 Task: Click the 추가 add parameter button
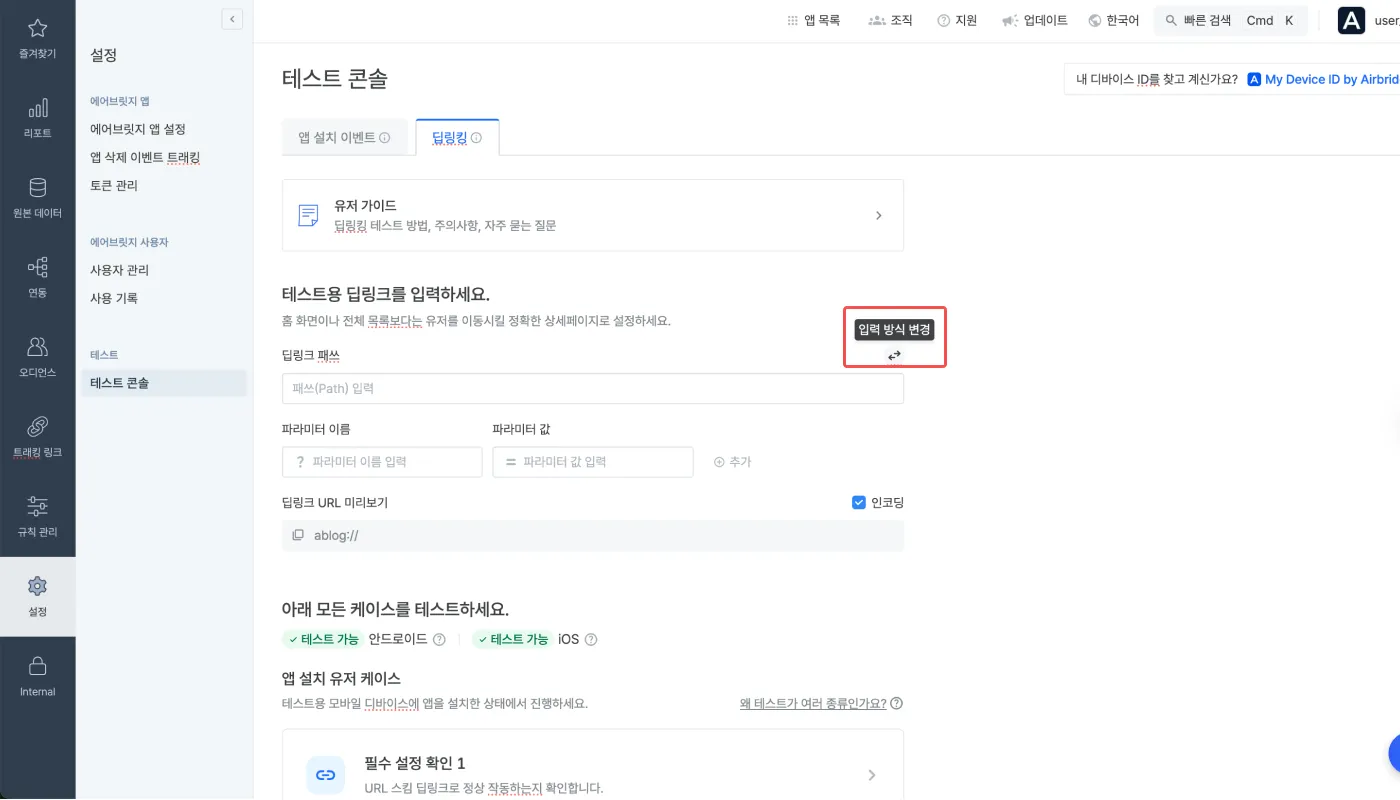pos(732,462)
